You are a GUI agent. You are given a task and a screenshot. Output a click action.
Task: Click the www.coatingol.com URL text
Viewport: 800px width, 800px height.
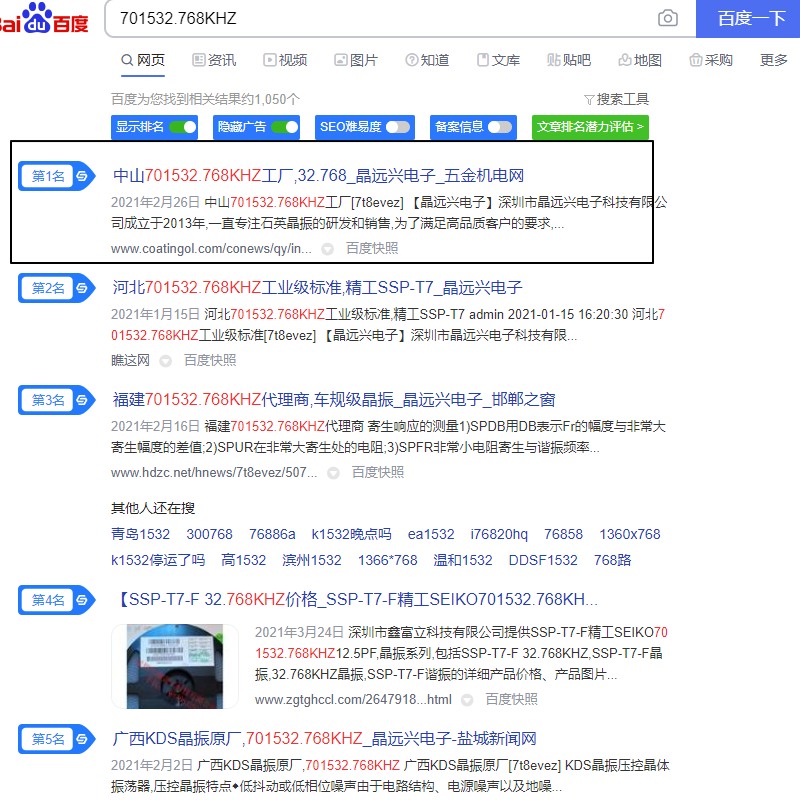pos(211,249)
